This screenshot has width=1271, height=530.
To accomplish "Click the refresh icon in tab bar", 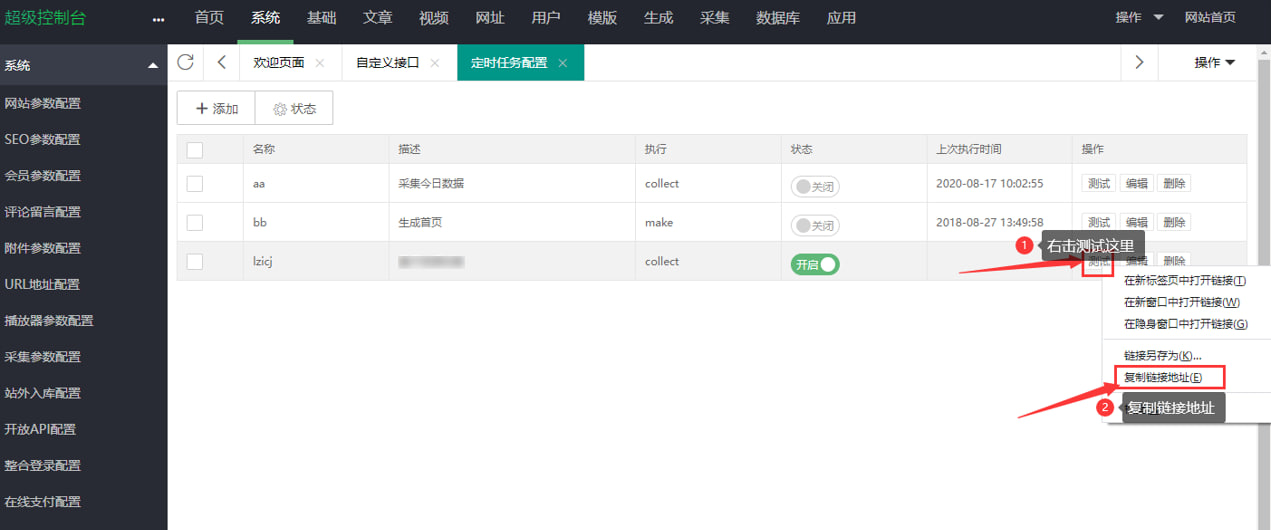I will point(185,62).
